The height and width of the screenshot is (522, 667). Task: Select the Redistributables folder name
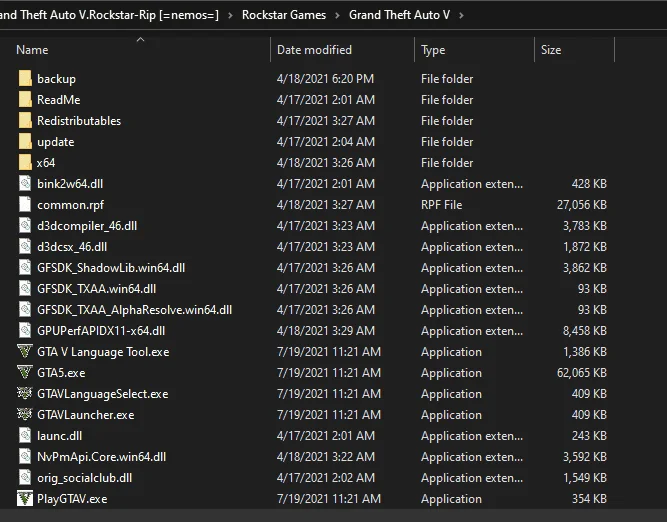(x=79, y=121)
